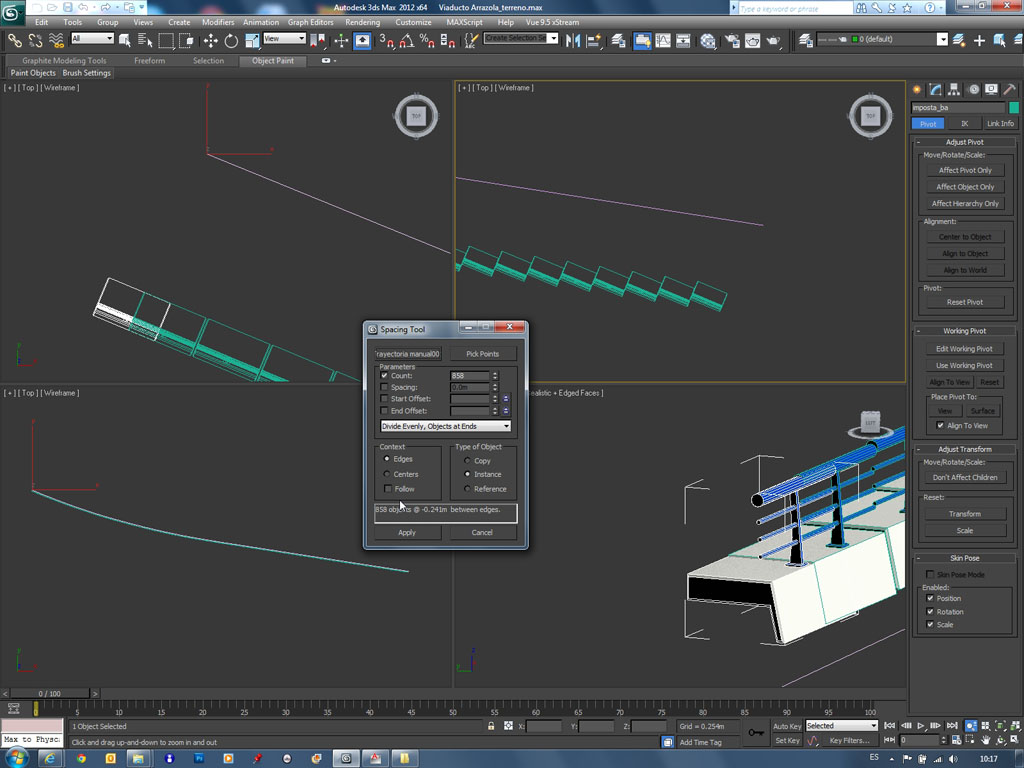Viewport: 1024px width, 768px height.
Task: Toggle Select and Manipulate icon
Action: [x=342, y=40]
